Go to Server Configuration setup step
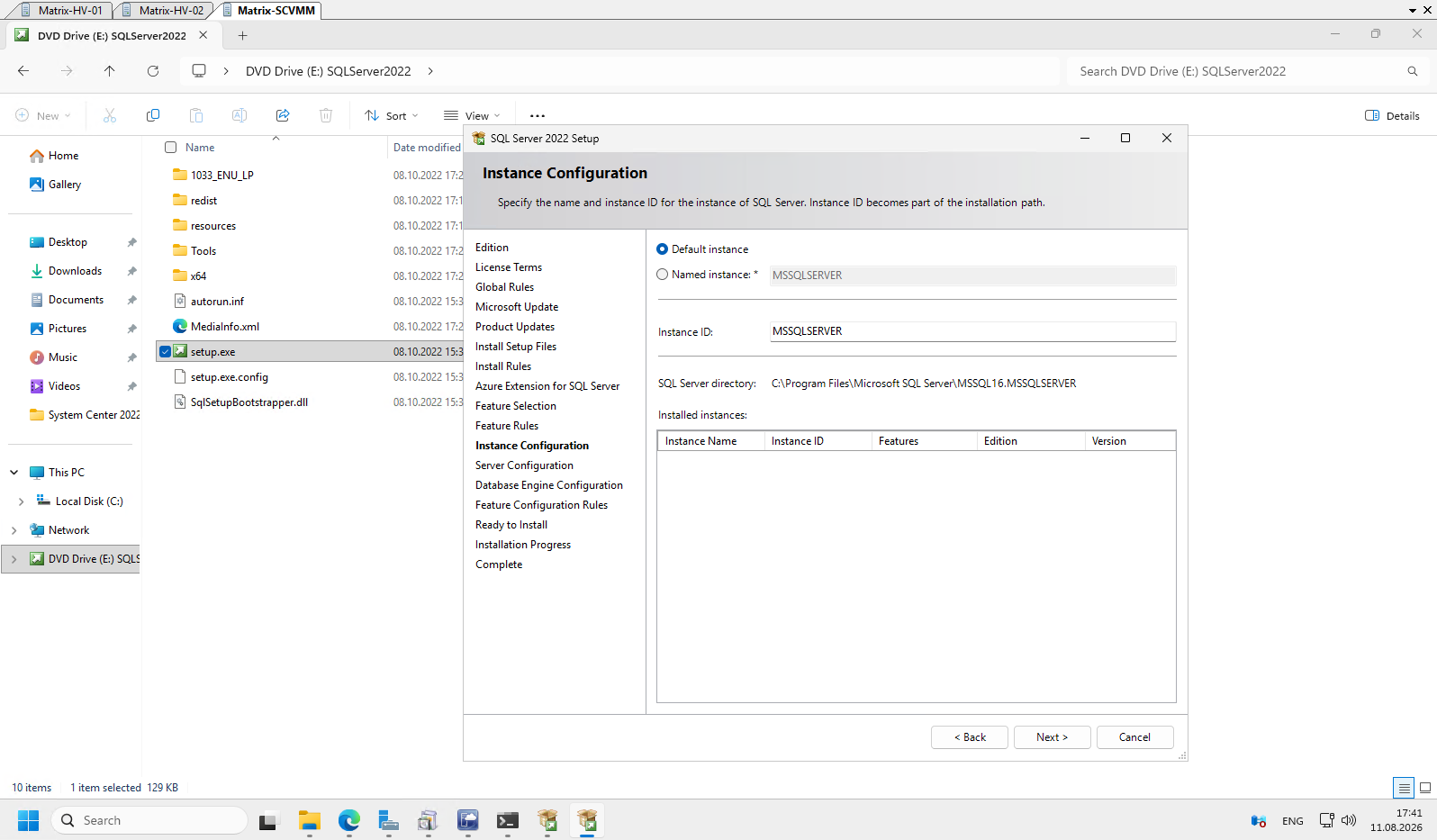The width and height of the screenshot is (1437, 840). click(524, 465)
